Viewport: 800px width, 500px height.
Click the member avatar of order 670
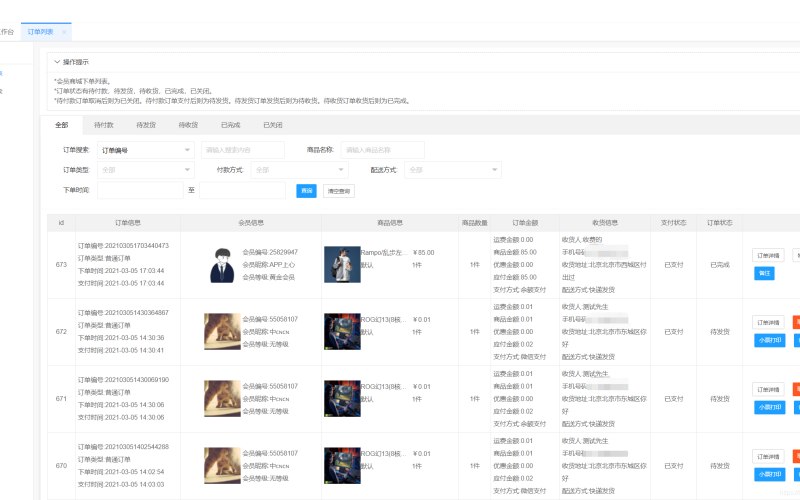(x=222, y=466)
